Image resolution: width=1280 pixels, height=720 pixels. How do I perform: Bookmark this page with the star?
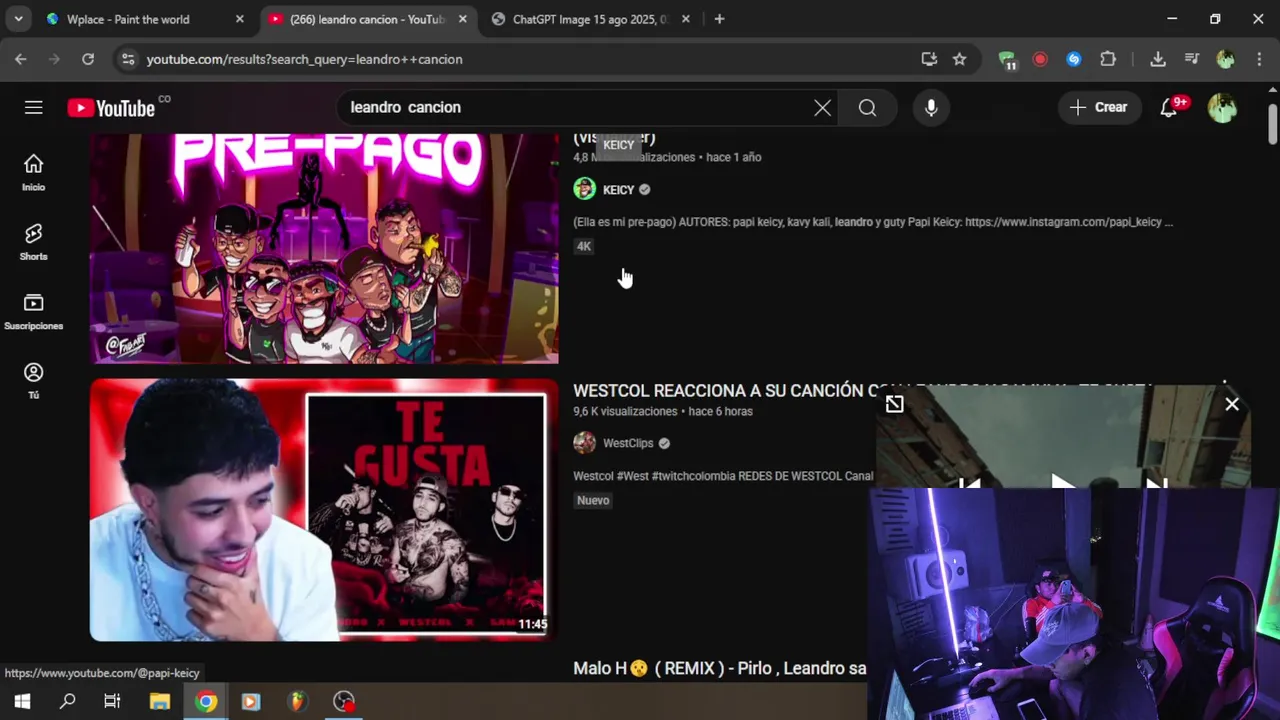[x=959, y=59]
